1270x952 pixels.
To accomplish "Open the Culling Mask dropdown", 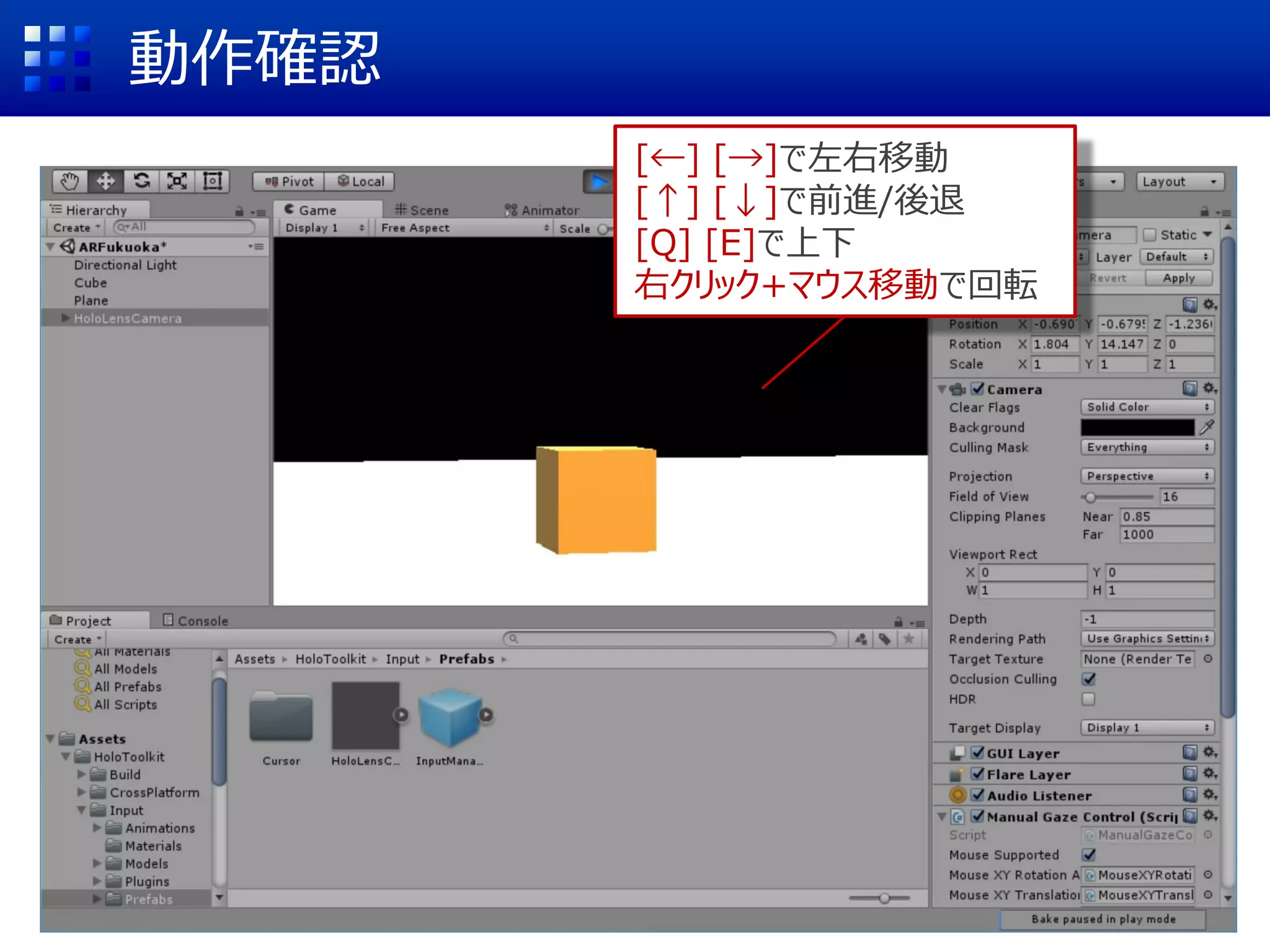I will (x=1147, y=447).
